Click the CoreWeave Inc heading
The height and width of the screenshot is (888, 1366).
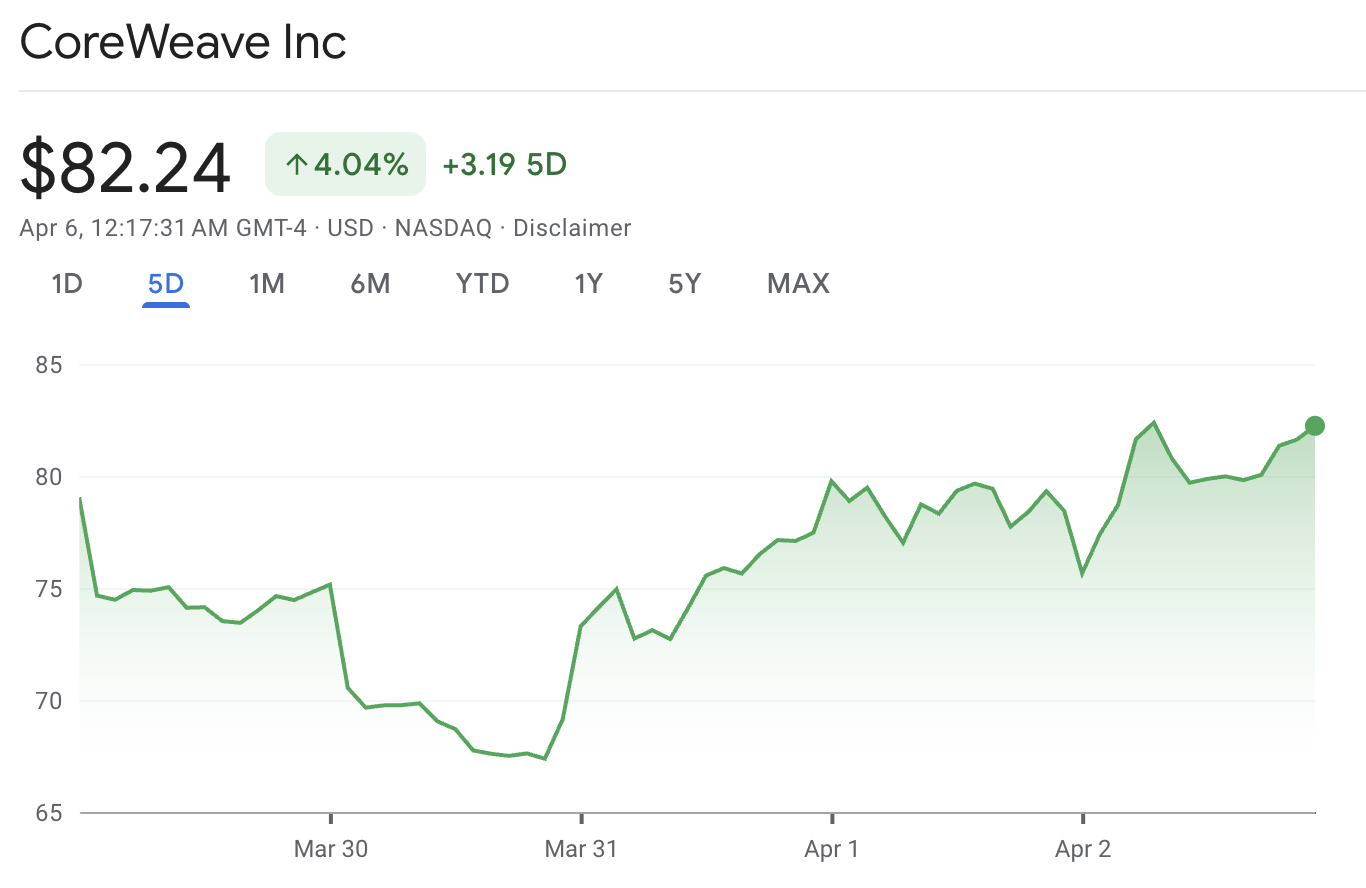(183, 43)
